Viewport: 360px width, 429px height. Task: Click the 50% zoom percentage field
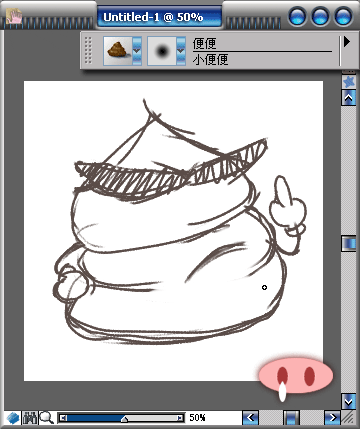(x=197, y=418)
